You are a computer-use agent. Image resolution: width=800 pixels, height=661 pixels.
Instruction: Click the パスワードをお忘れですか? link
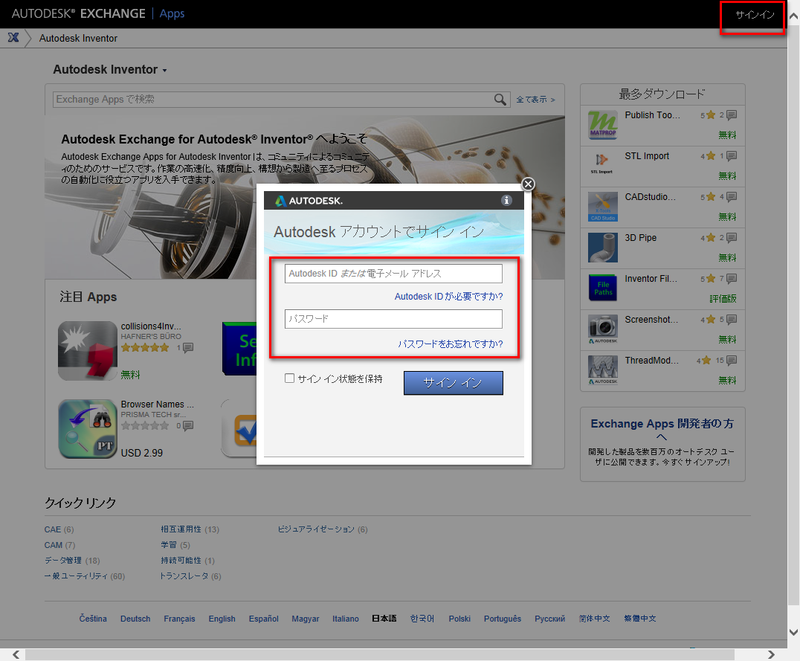450,344
